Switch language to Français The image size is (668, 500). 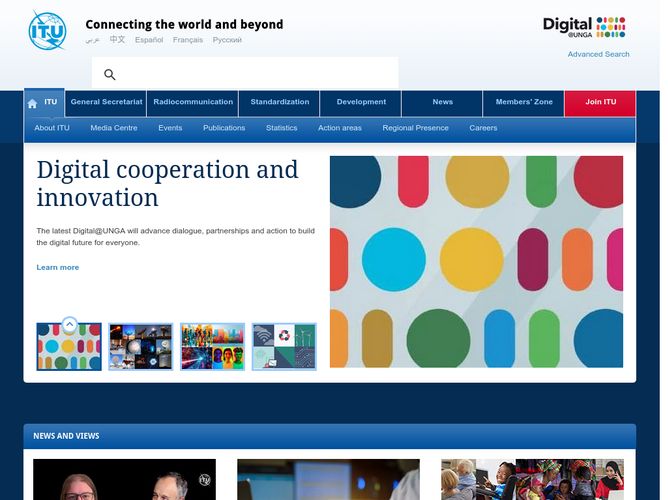coord(188,40)
